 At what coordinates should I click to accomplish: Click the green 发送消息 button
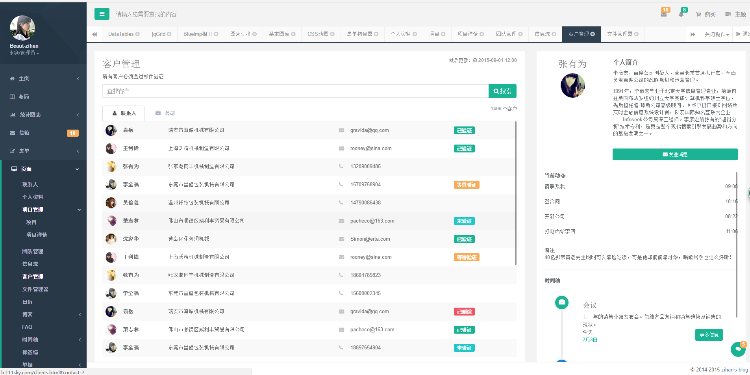675,154
